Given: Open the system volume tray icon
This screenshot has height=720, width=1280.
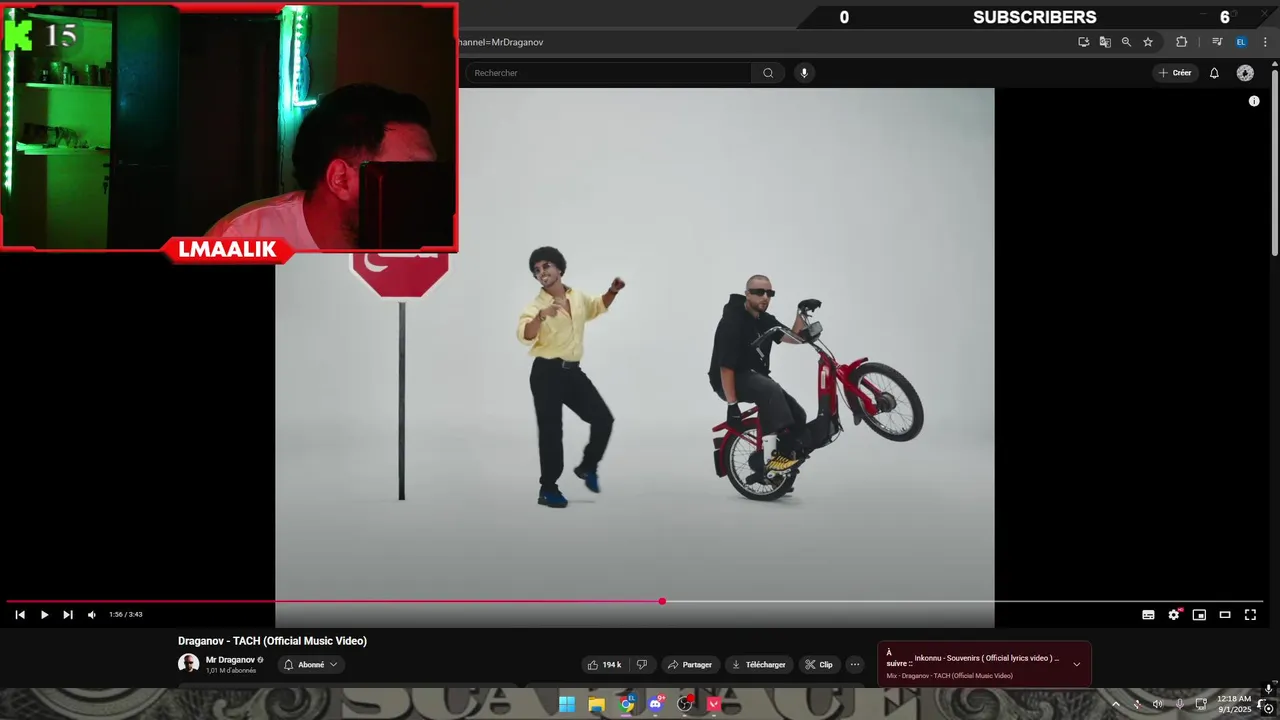Looking at the screenshot, I should point(1158,704).
